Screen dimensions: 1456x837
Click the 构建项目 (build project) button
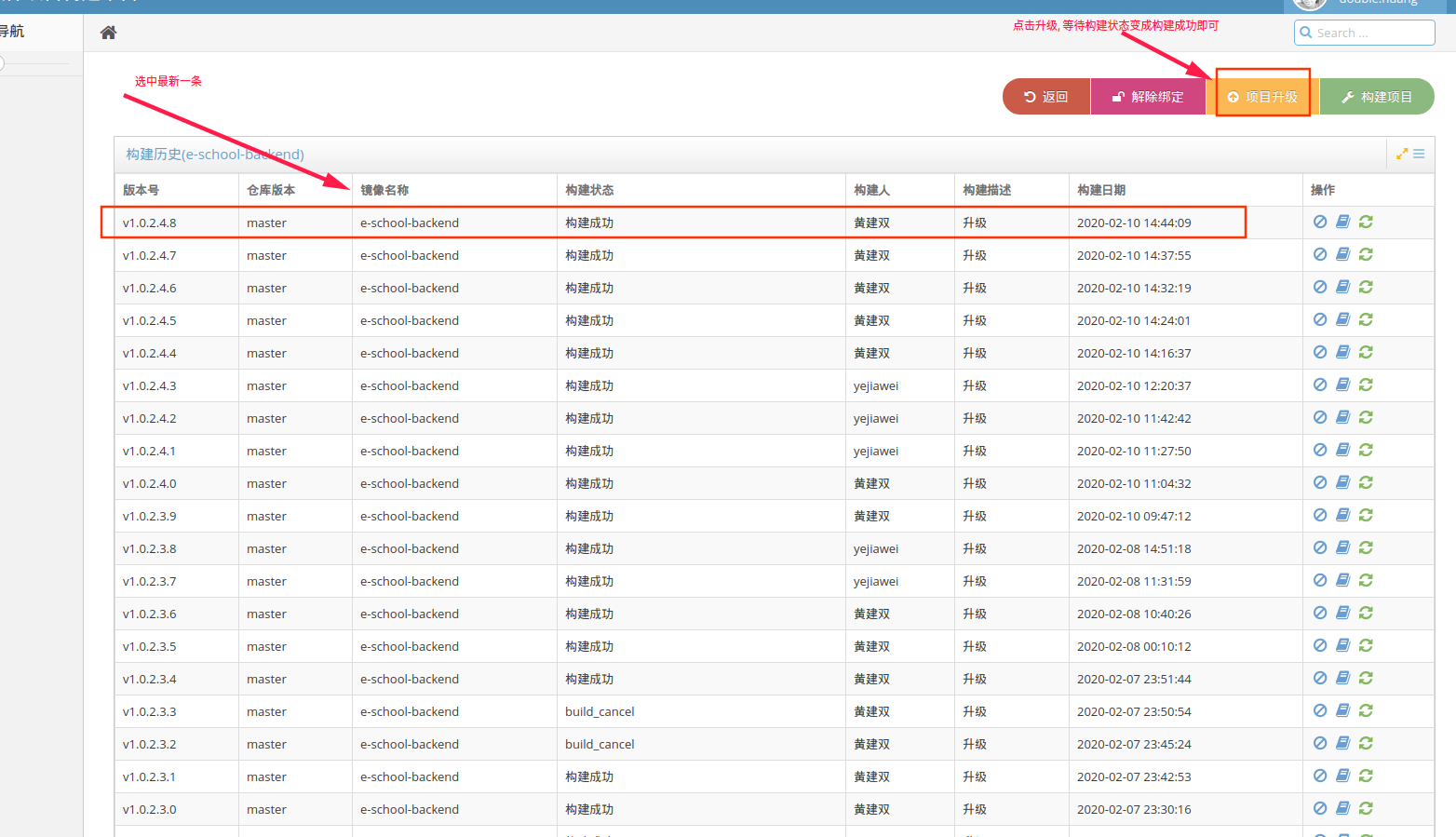1377,97
